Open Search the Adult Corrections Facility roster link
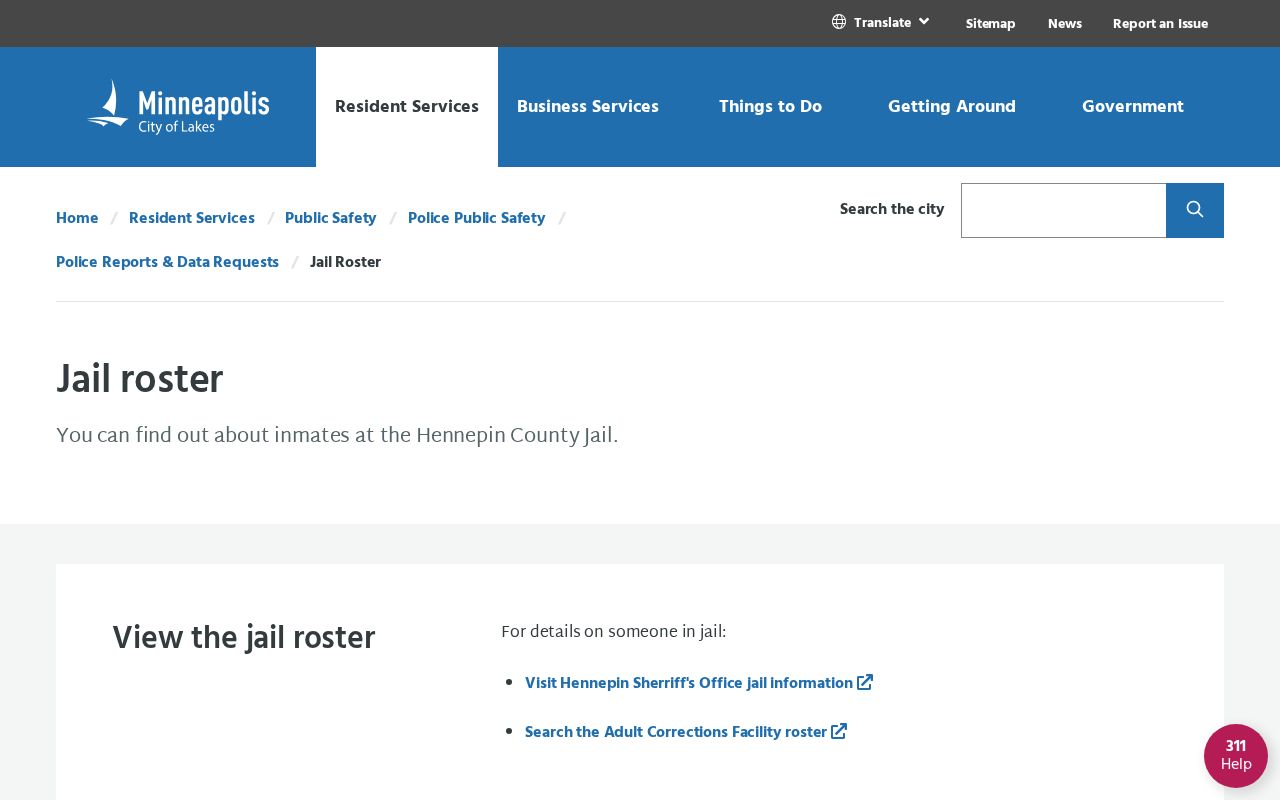Screen dimensions: 1280x800 coord(676,732)
